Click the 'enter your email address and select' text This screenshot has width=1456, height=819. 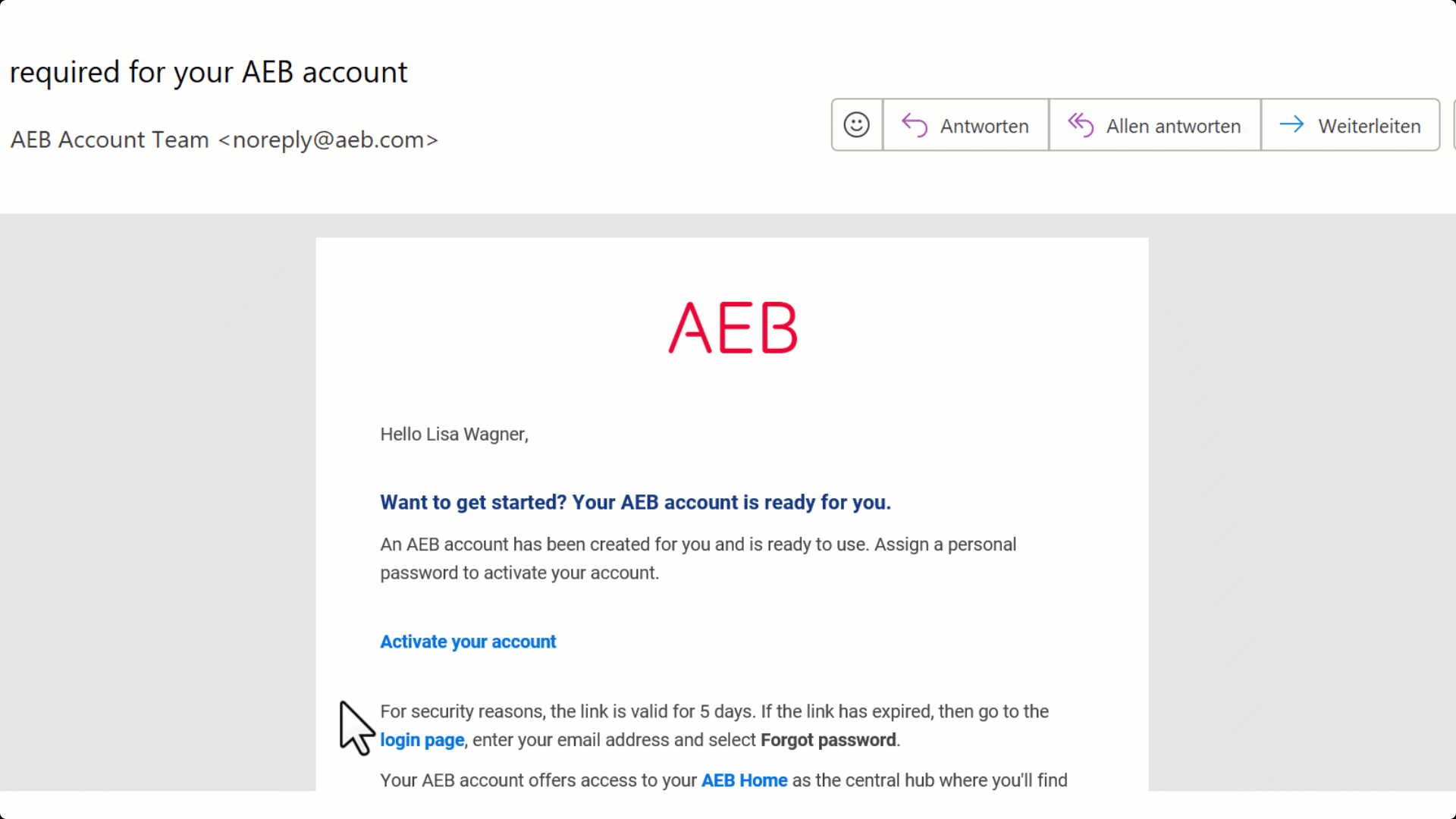(614, 740)
